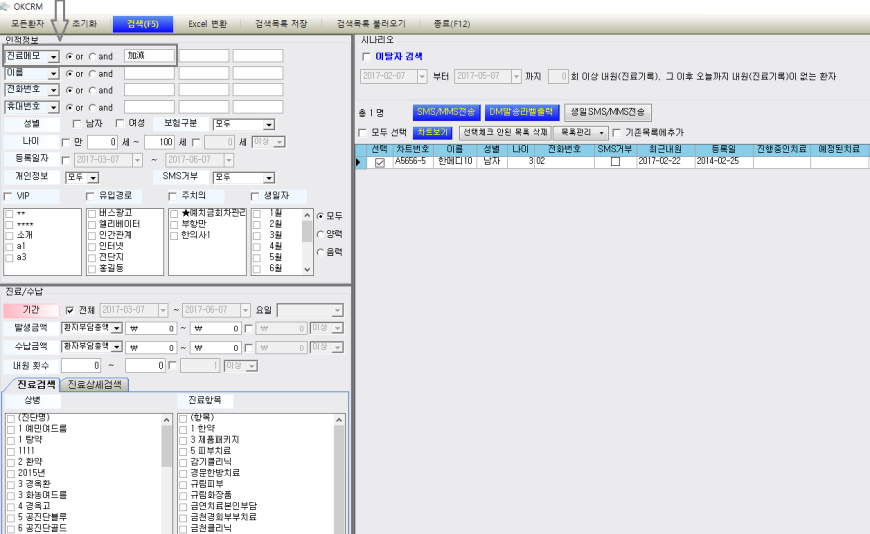Image resolution: width=870 pixels, height=534 pixels.
Task: Check 부항만 in 주치의 list
Action: tap(174, 224)
